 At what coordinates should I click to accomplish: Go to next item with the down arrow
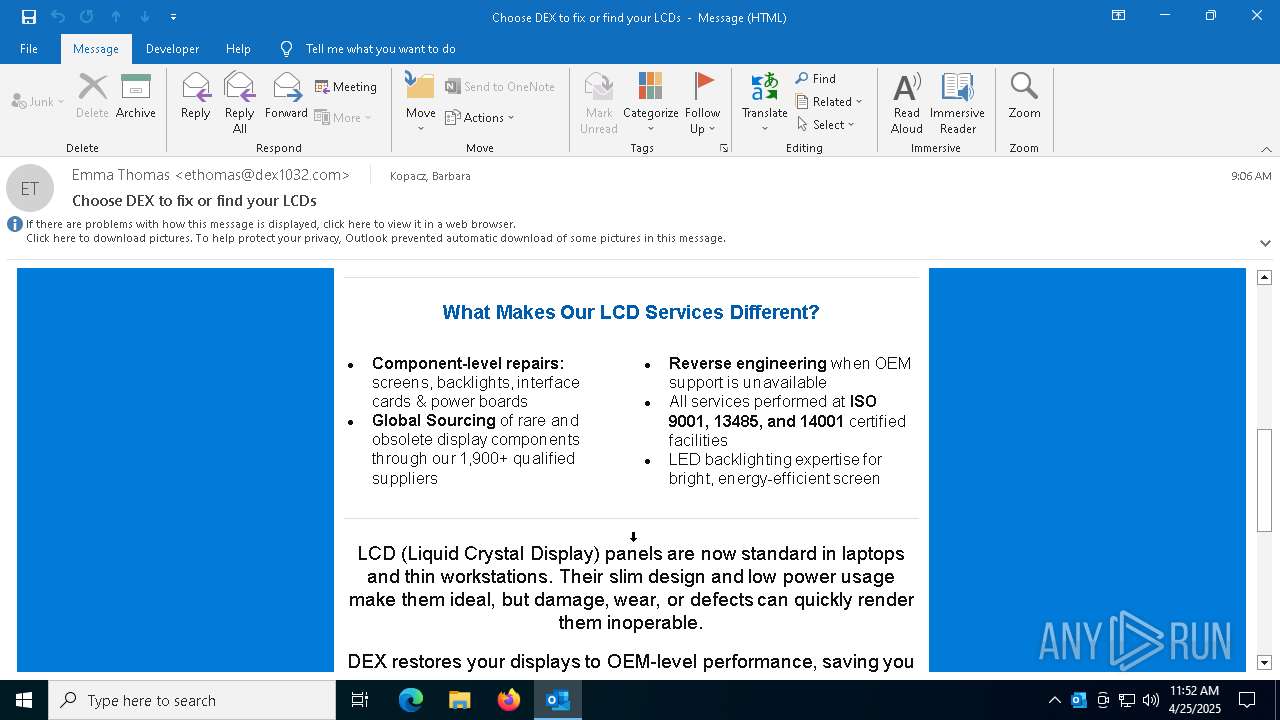(145, 17)
